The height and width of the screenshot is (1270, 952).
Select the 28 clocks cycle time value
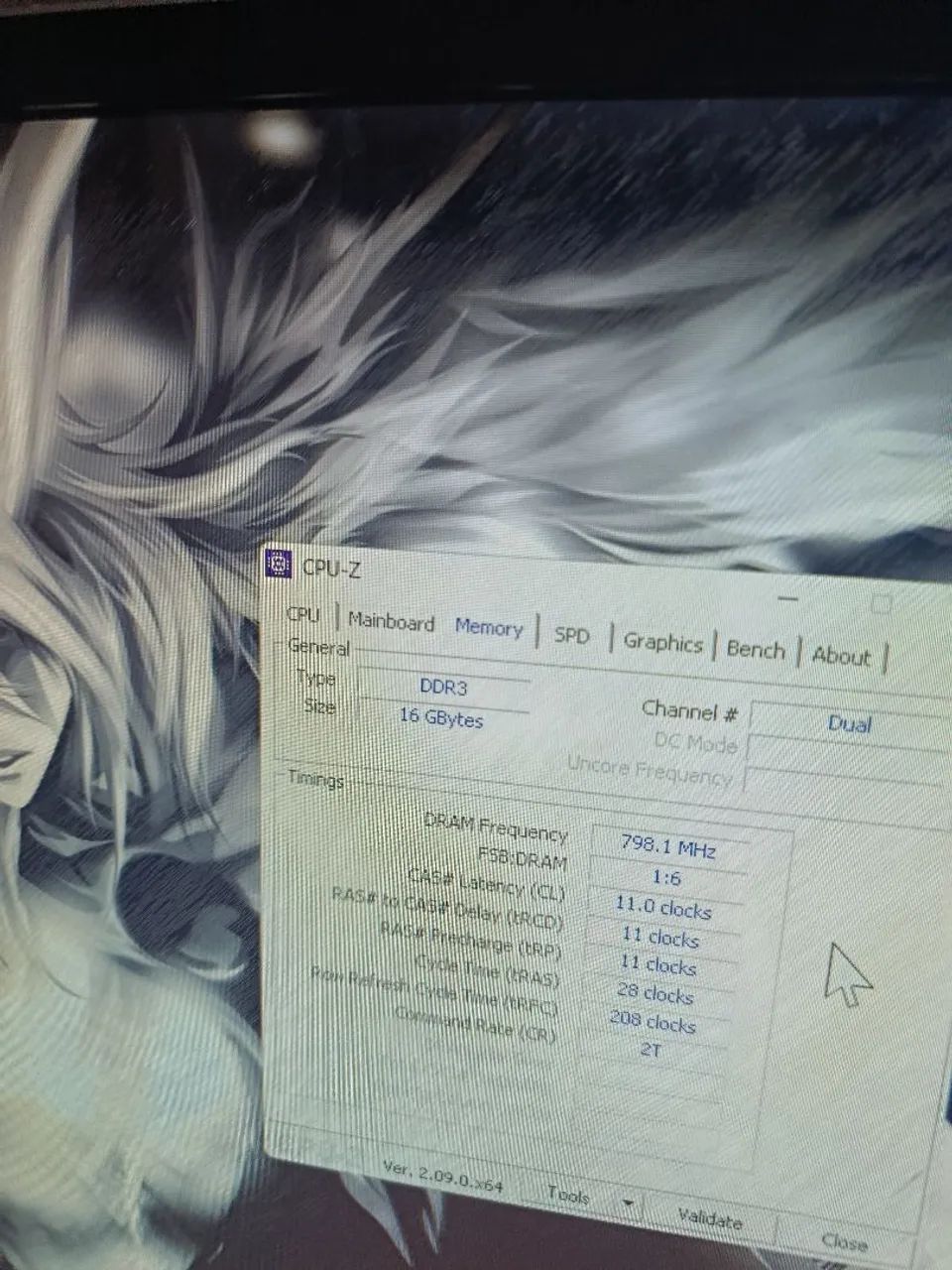point(654,993)
